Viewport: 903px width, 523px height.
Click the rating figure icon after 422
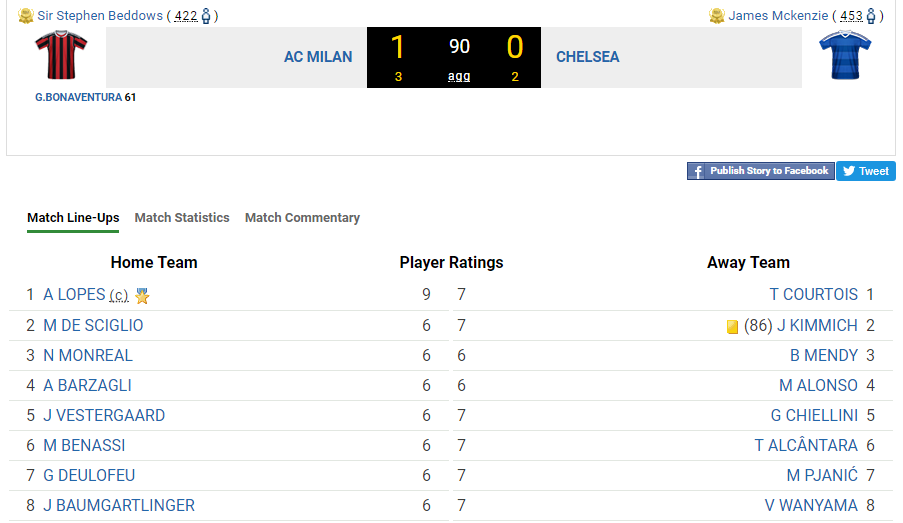(x=206, y=16)
